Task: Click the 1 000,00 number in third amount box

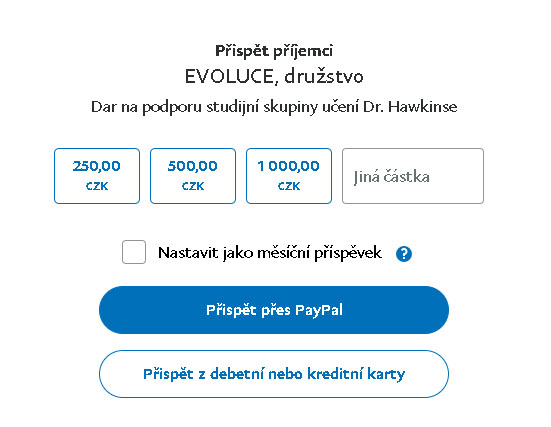Action: pyautogui.click(x=289, y=166)
